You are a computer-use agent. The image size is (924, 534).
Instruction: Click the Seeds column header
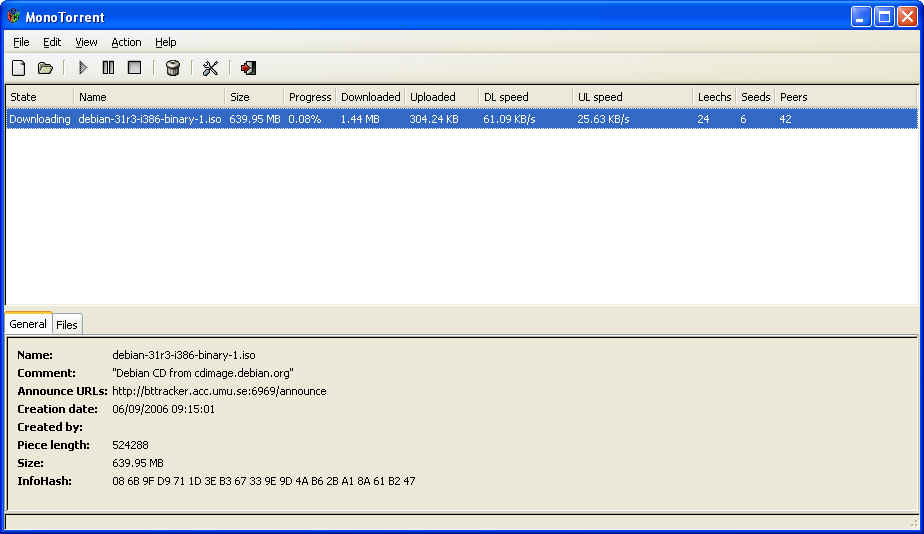(x=755, y=97)
